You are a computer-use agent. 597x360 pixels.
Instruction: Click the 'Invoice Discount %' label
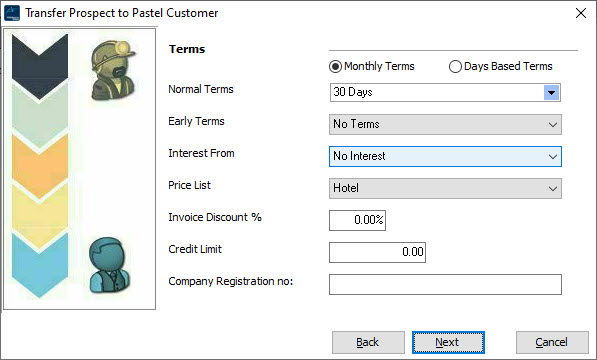[x=215, y=217]
